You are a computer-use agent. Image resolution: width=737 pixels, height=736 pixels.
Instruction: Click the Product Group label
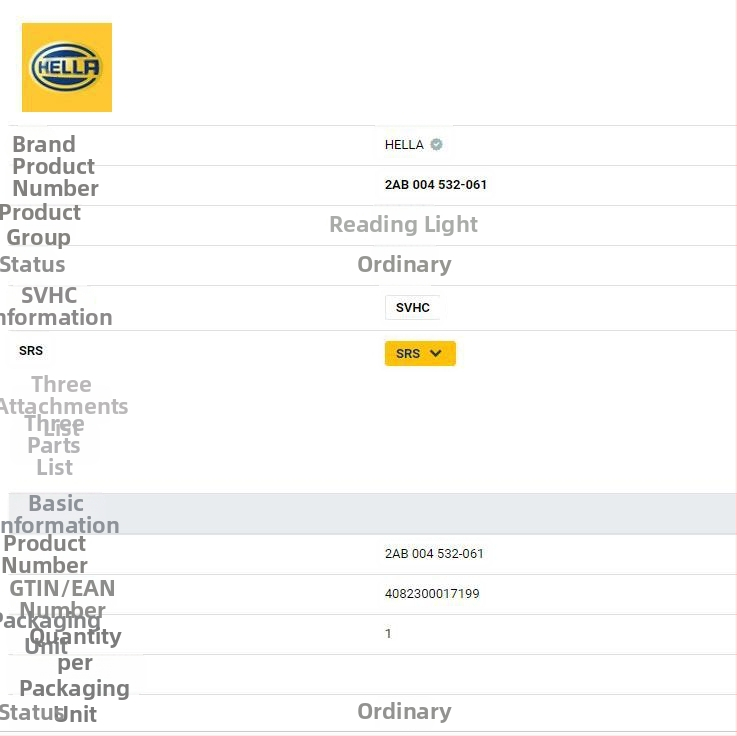click(40, 225)
